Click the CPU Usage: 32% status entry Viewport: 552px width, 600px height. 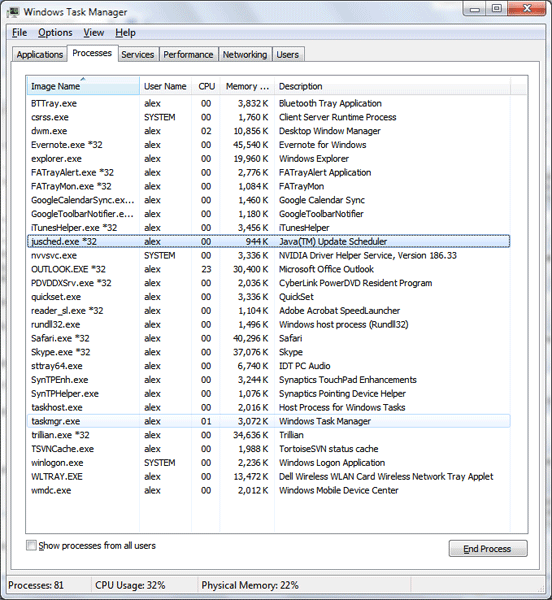tap(130, 585)
